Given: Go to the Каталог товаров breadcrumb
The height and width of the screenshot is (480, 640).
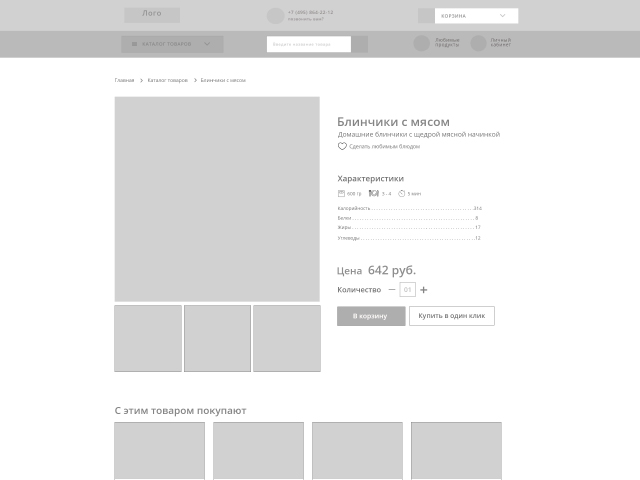Looking at the screenshot, I should (167, 80).
